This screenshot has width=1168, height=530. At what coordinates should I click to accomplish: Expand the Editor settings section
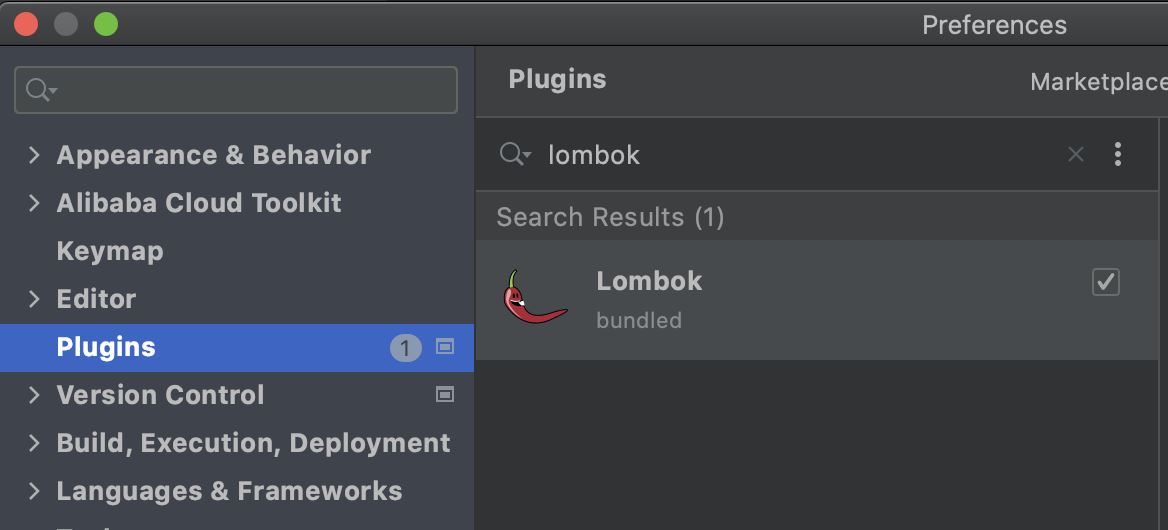point(34,299)
